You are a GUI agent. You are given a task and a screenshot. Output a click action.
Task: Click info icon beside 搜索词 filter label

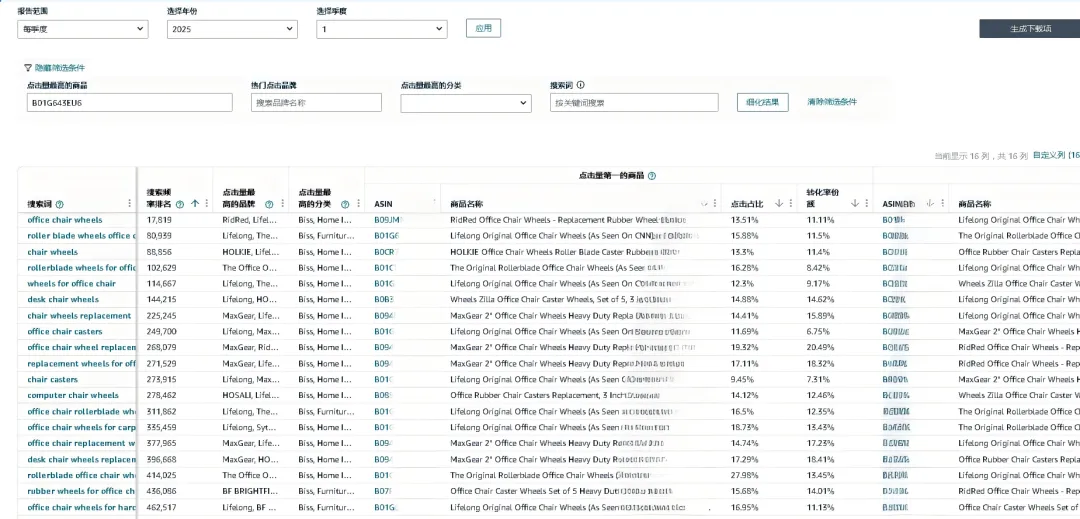pos(581,85)
